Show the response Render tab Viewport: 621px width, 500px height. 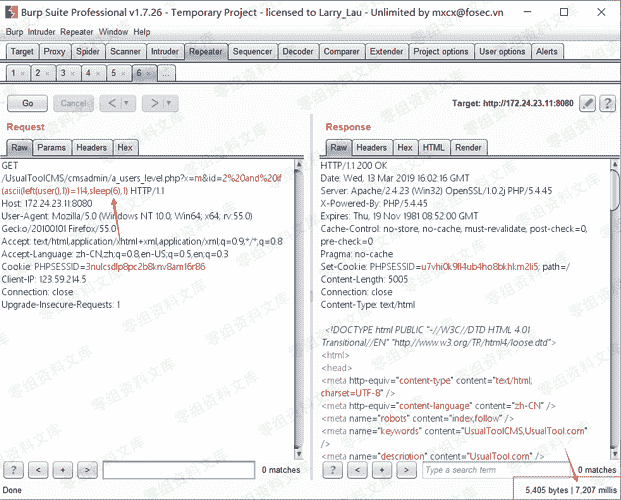pos(467,147)
